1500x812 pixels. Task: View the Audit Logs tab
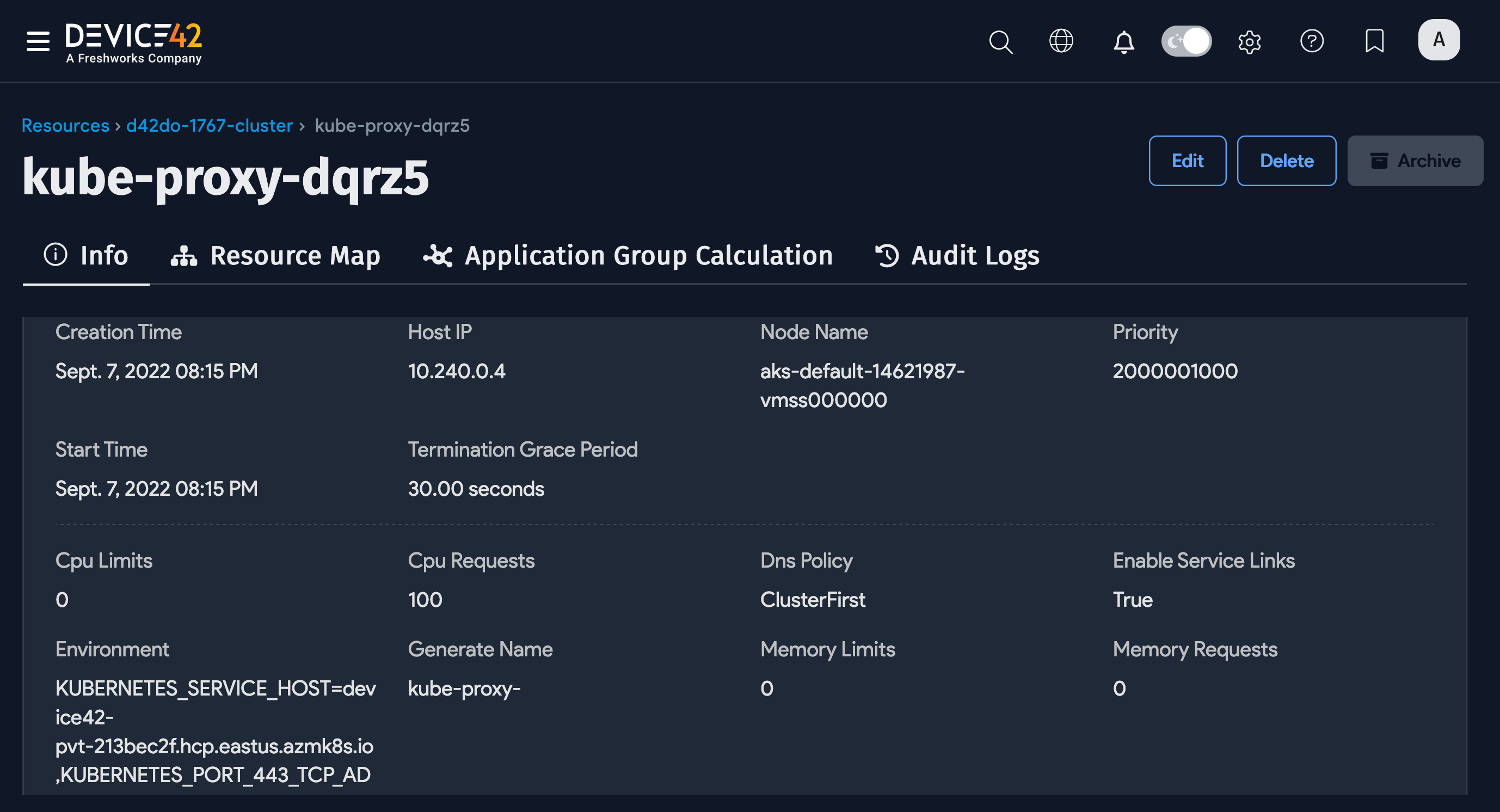pyautogui.click(x=957, y=256)
